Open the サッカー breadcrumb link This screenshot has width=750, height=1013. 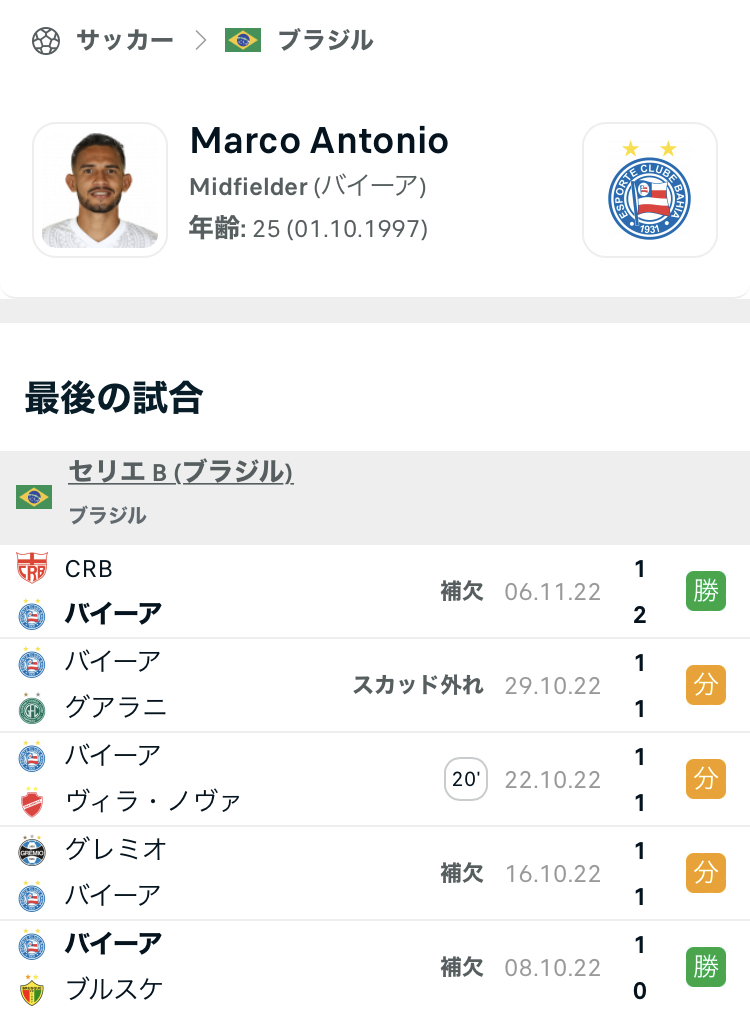(125, 40)
